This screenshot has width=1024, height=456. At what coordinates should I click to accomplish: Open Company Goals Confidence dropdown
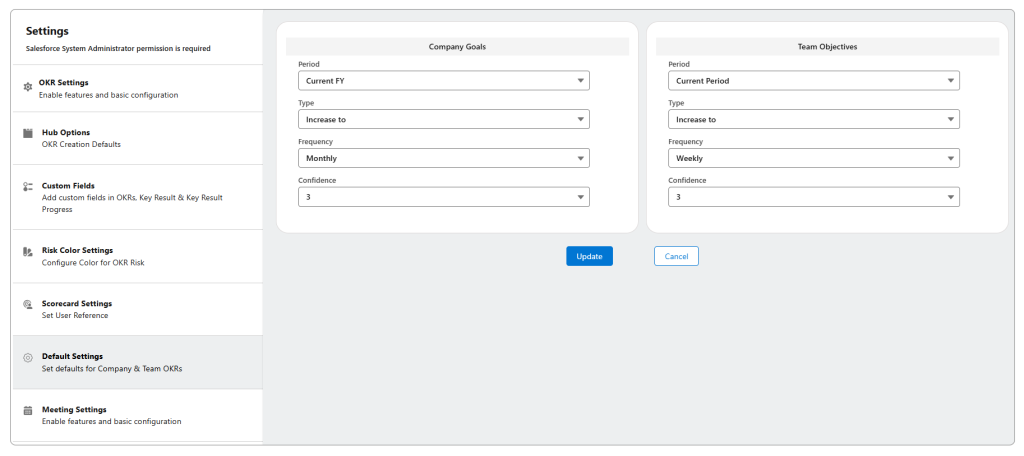tap(443, 197)
